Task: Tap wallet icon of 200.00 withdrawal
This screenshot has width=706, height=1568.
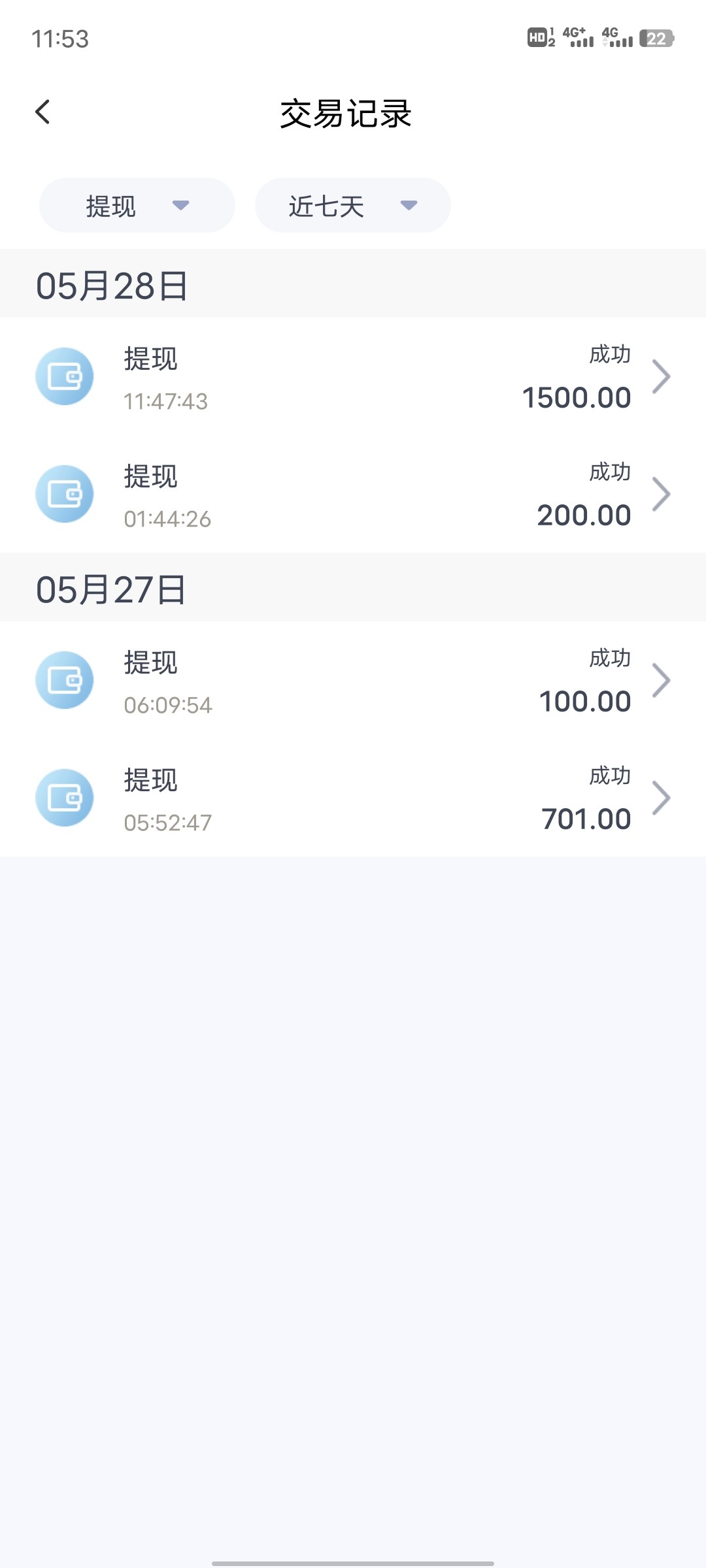Action: [x=64, y=494]
